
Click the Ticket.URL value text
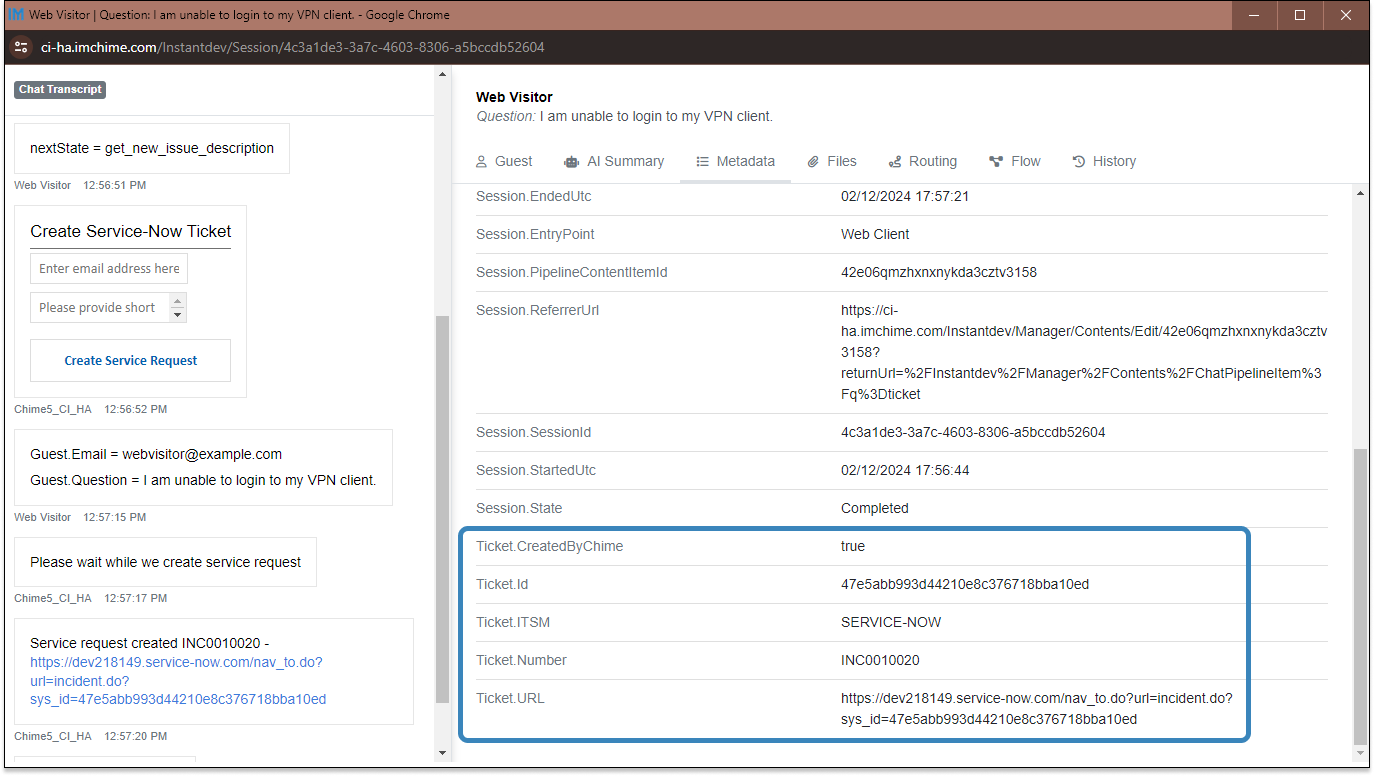(x=1037, y=708)
